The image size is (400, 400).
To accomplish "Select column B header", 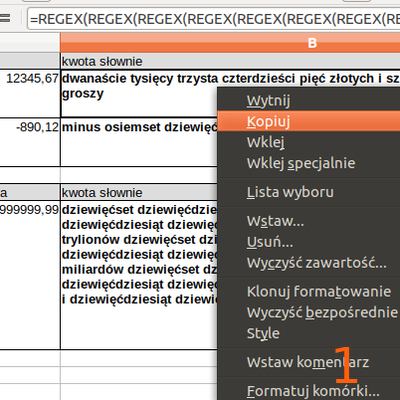I will pyautogui.click(x=230, y=43).
